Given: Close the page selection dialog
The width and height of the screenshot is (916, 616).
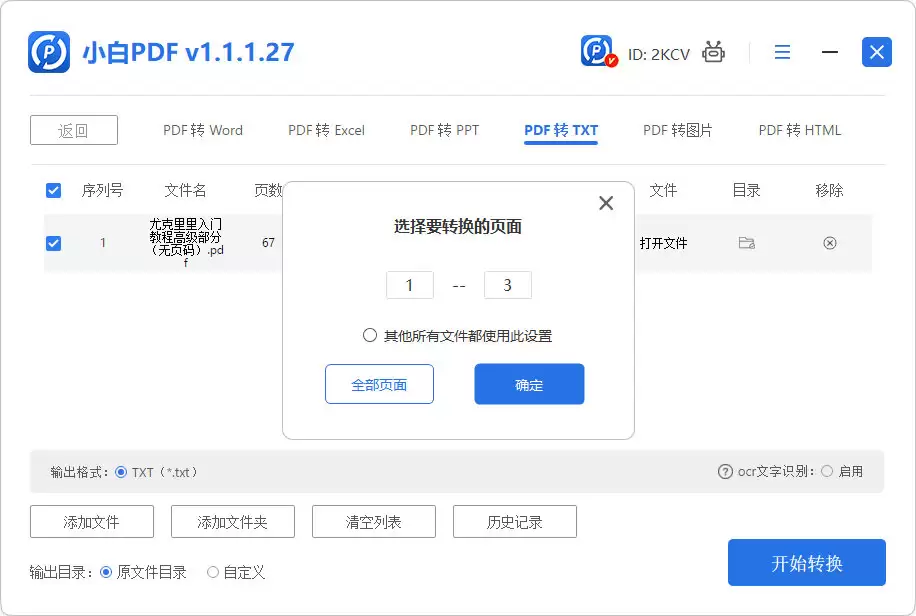Looking at the screenshot, I should tap(606, 202).
